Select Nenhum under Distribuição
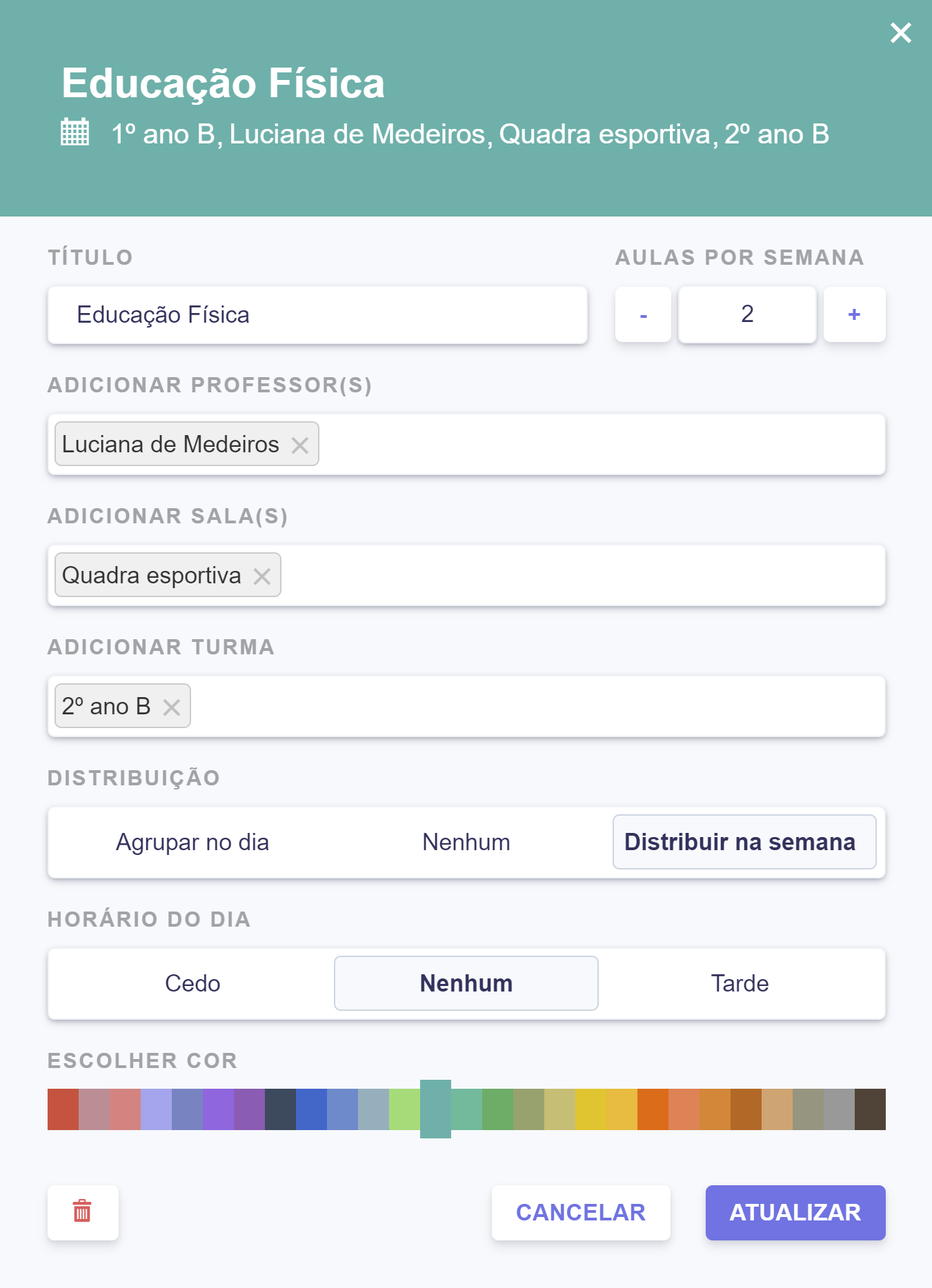932x1288 pixels. pos(466,843)
